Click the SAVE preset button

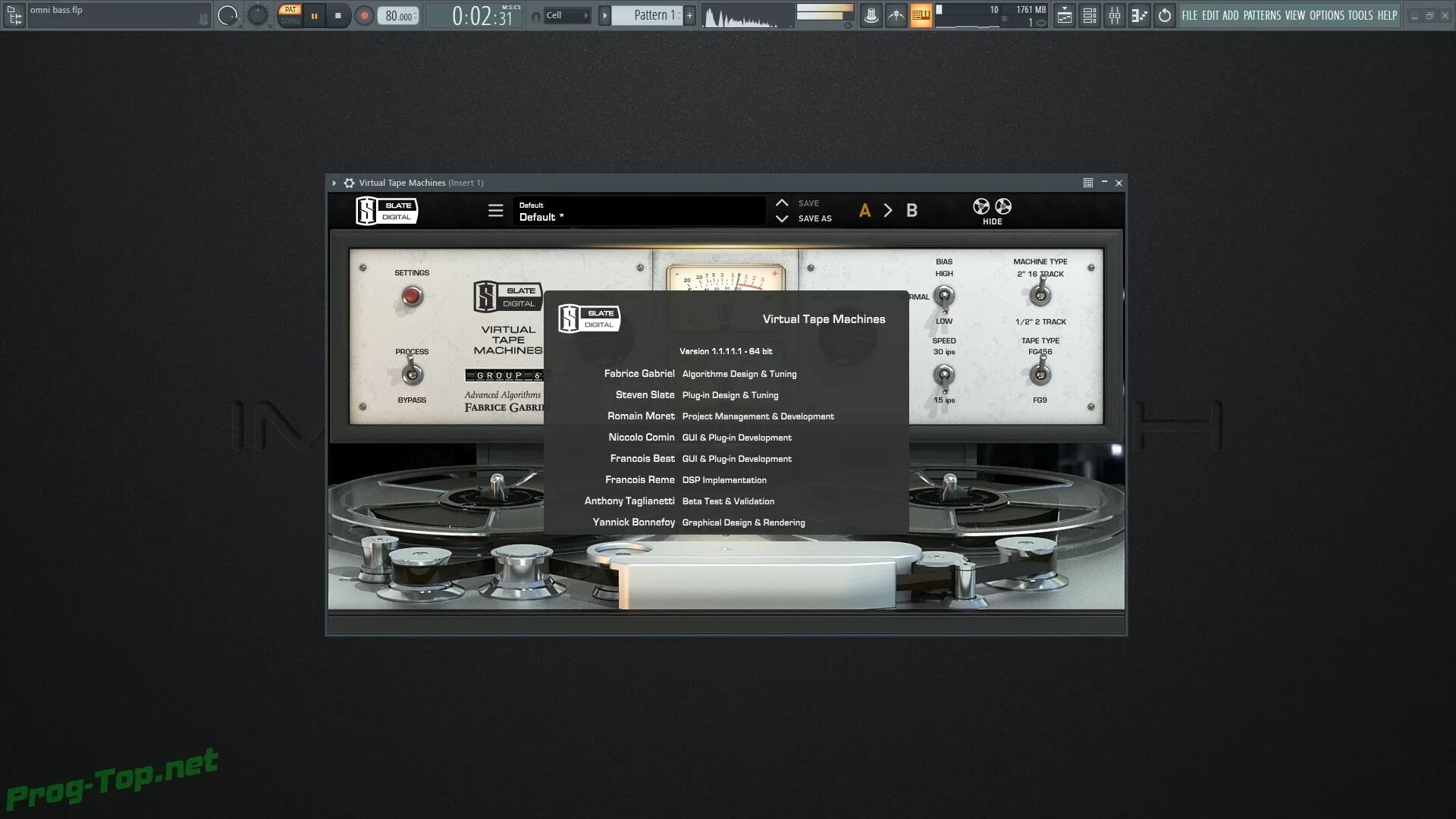point(808,203)
